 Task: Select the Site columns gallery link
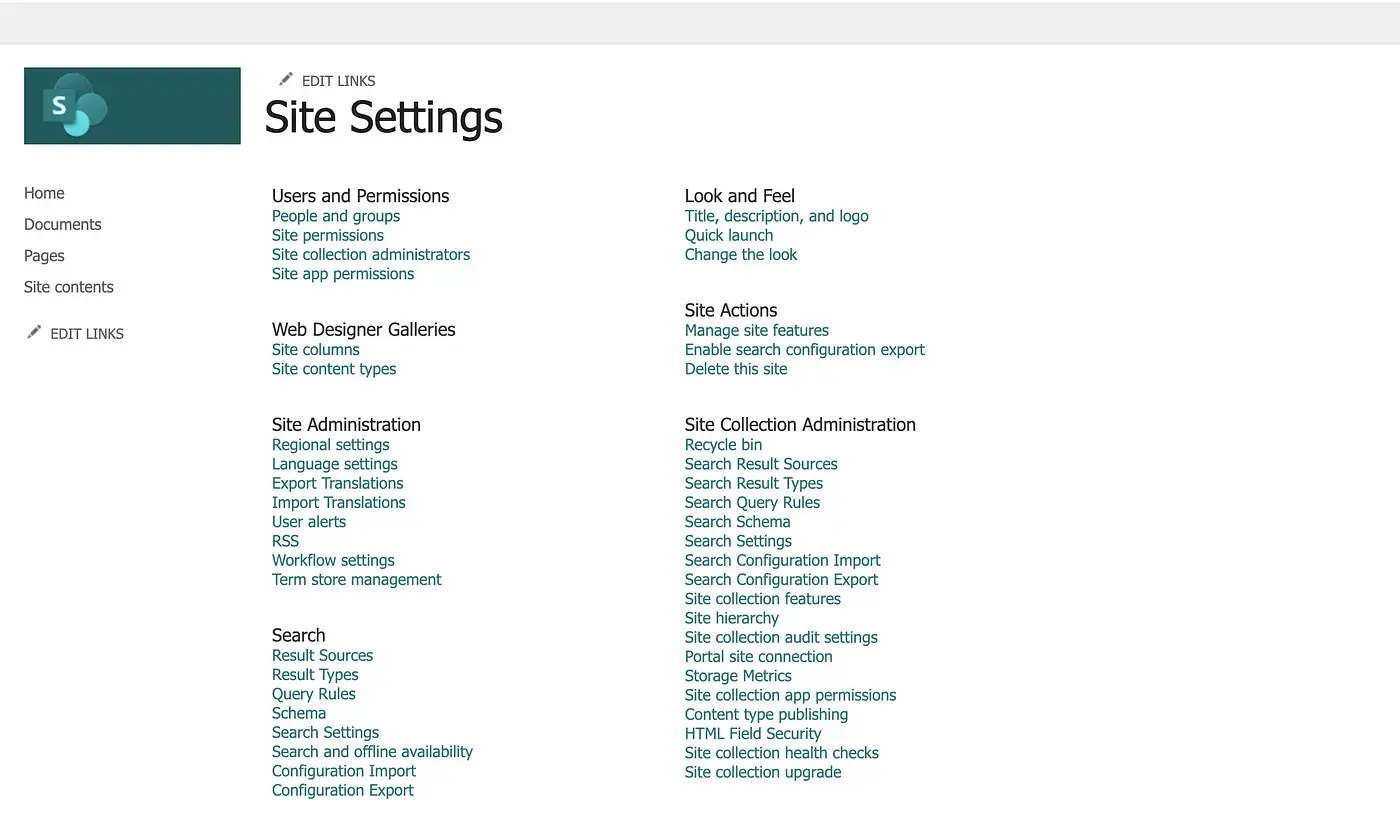(x=316, y=349)
